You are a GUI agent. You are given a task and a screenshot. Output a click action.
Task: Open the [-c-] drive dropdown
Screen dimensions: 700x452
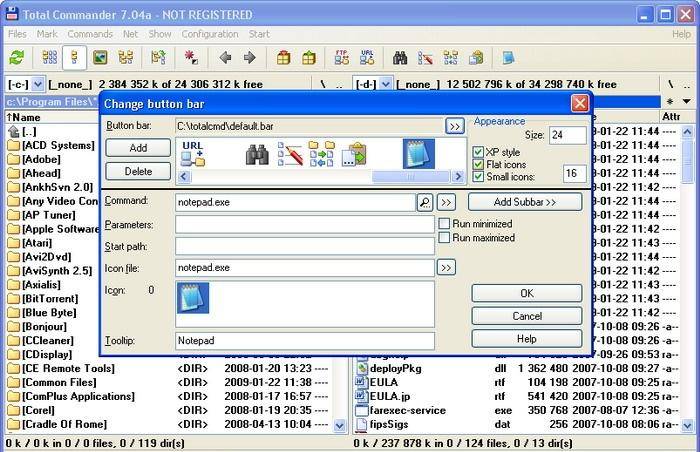(38, 84)
